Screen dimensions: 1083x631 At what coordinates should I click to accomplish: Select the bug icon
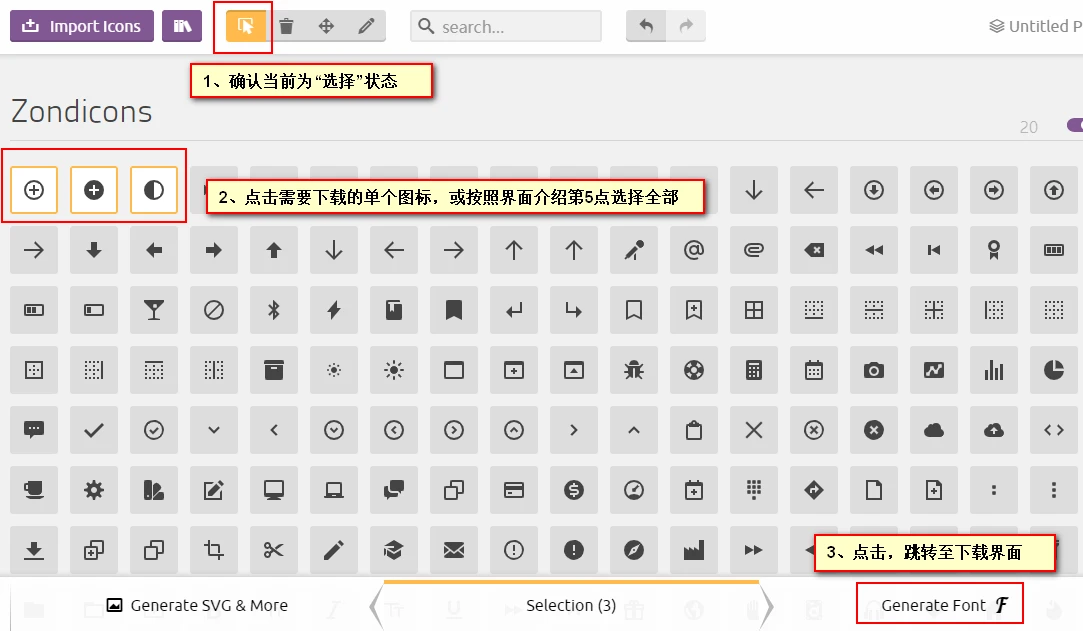(633, 370)
